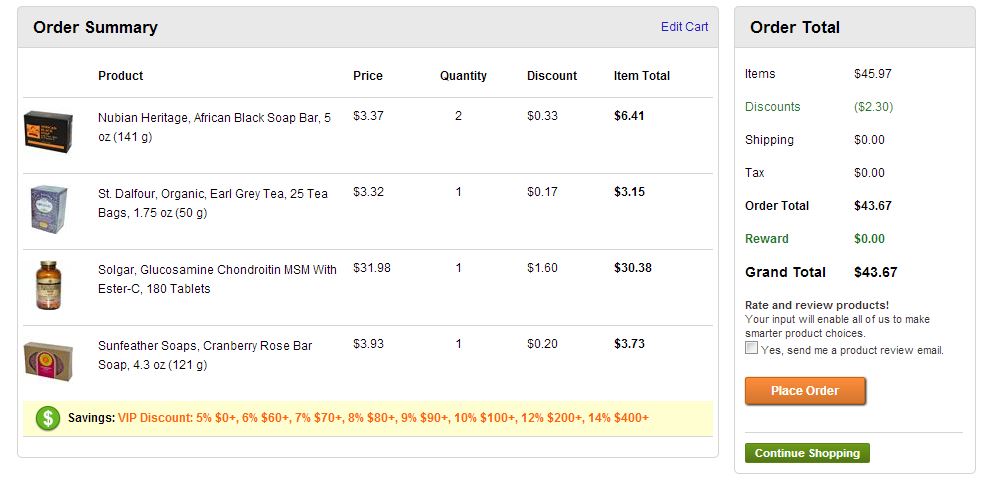Click the VIP Discount tiers text
This screenshot has height=480, width=994.
point(383,417)
